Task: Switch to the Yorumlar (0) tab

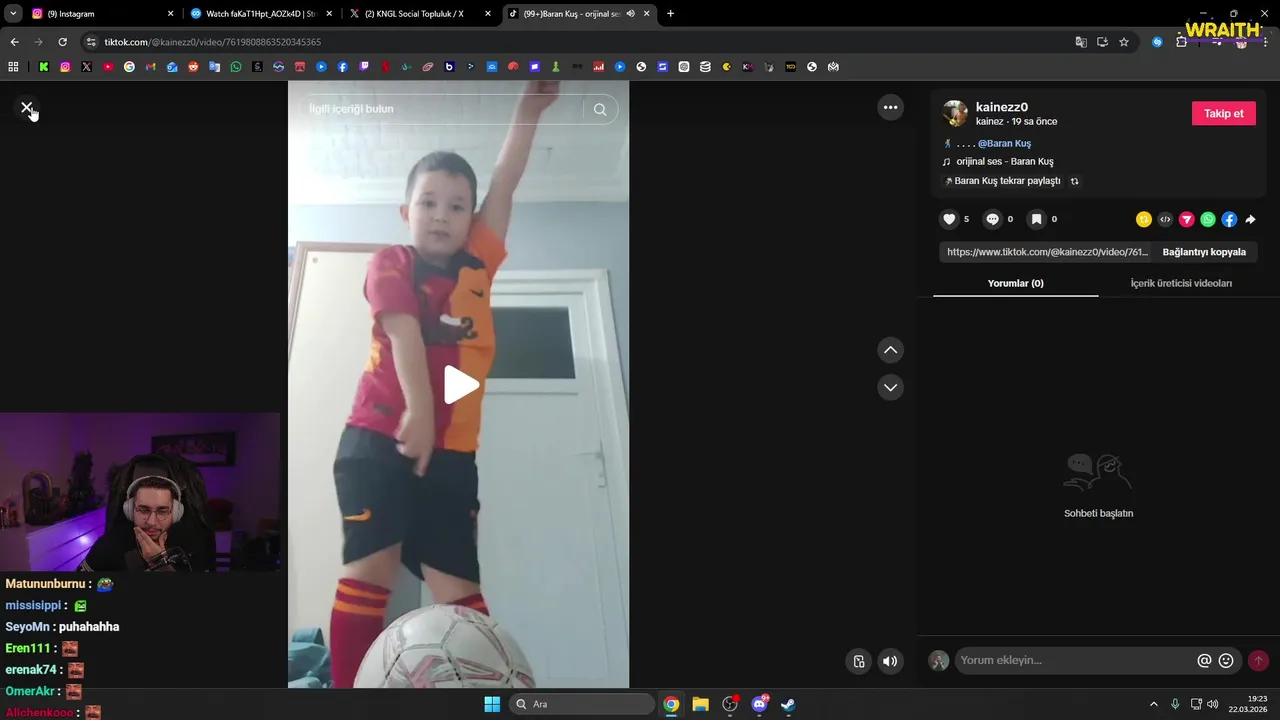Action: point(1015,283)
